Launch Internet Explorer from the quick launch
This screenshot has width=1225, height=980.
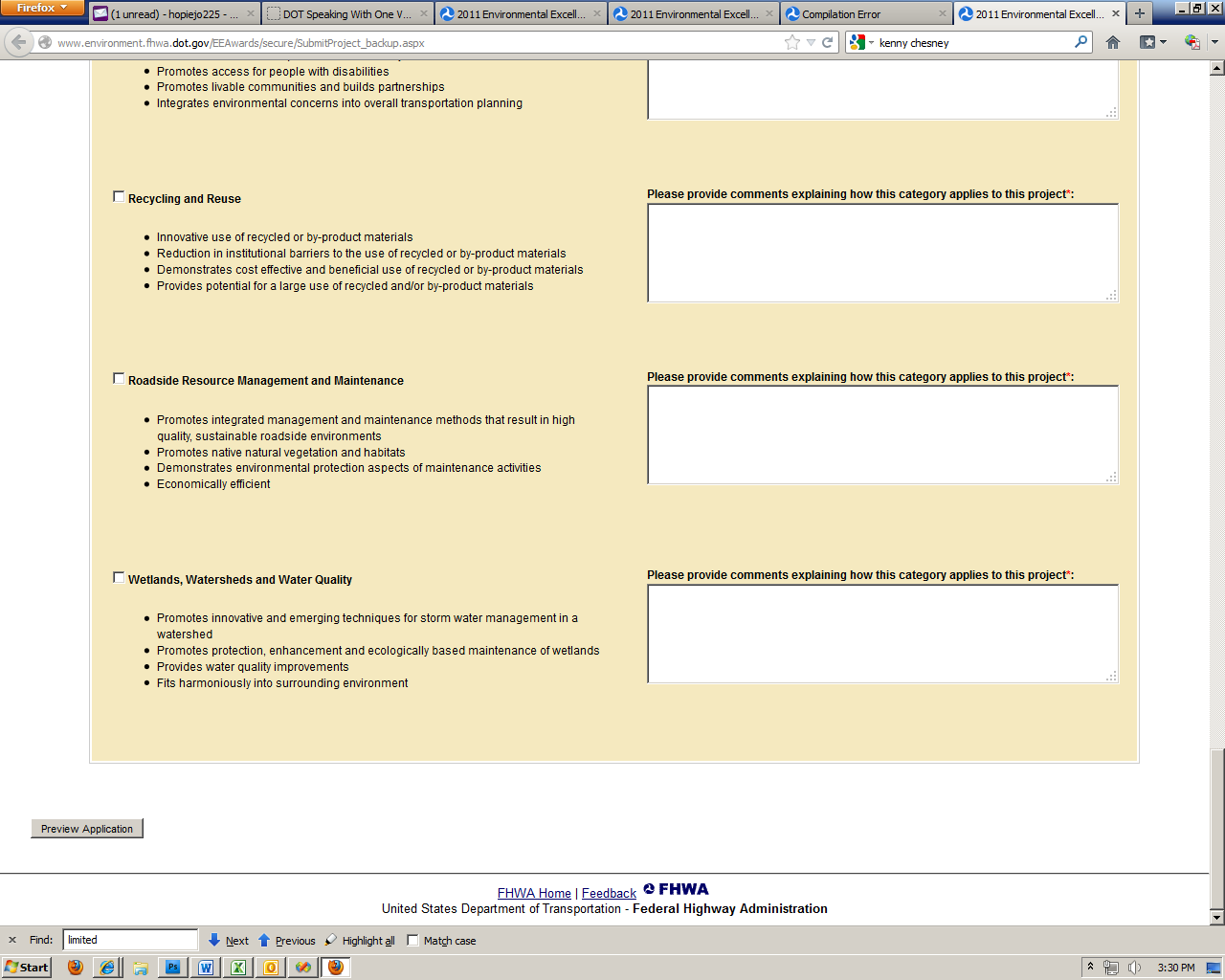(x=107, y=968)
